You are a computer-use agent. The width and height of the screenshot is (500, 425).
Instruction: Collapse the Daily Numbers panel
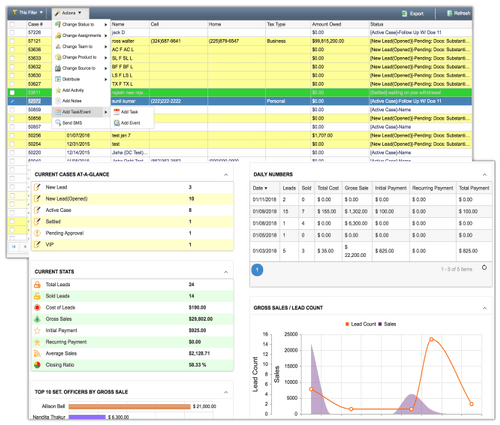[x=485, y=175]
